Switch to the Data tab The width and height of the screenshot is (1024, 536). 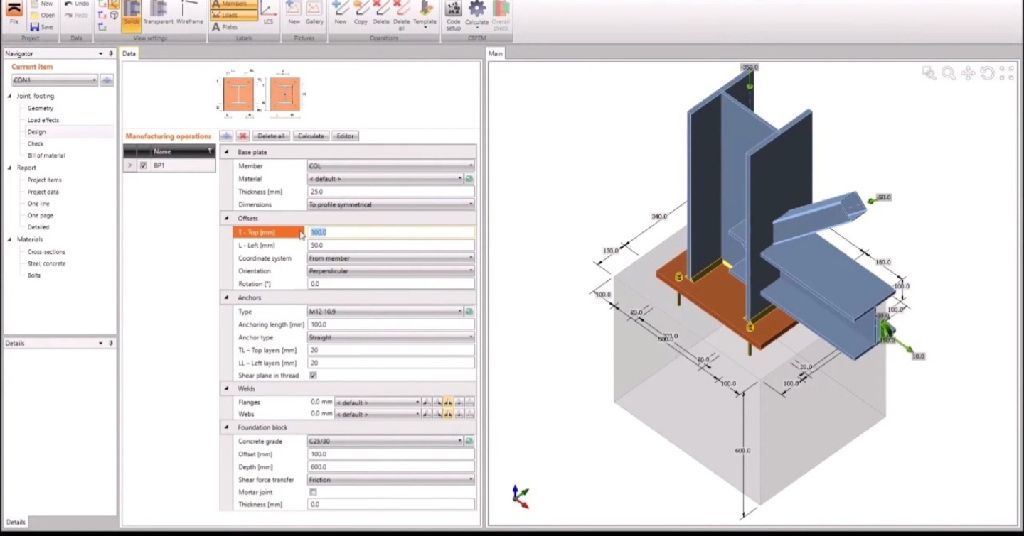(129, 52)
